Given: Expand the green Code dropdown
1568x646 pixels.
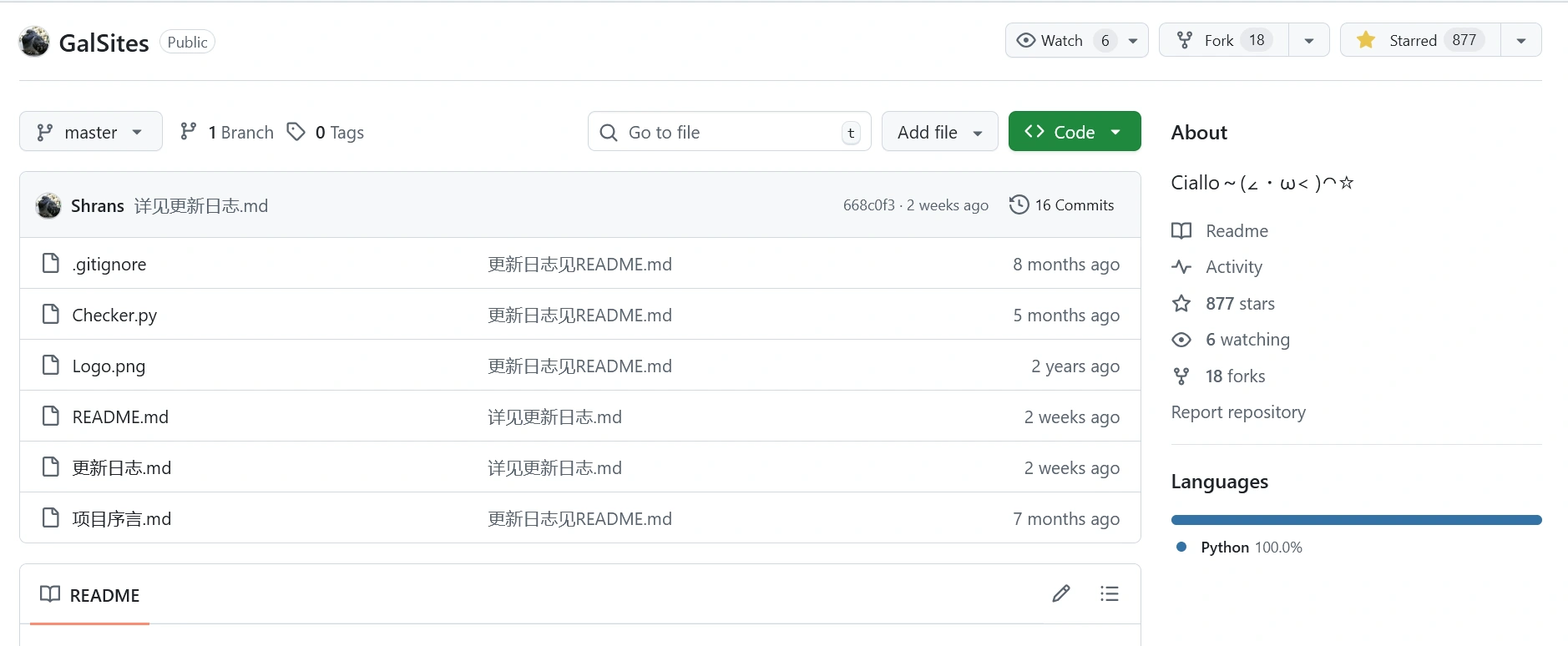Looking at the screenshot, I should [x=1074, y=132].
